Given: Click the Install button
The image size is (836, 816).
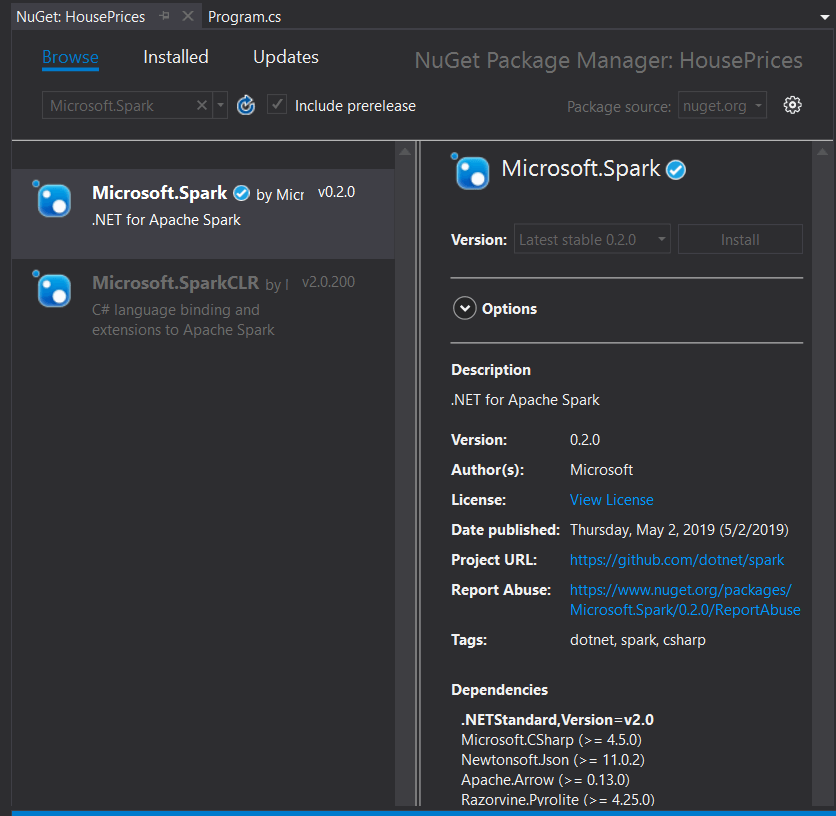Looking at the screenshot, I should pos(740,239).
